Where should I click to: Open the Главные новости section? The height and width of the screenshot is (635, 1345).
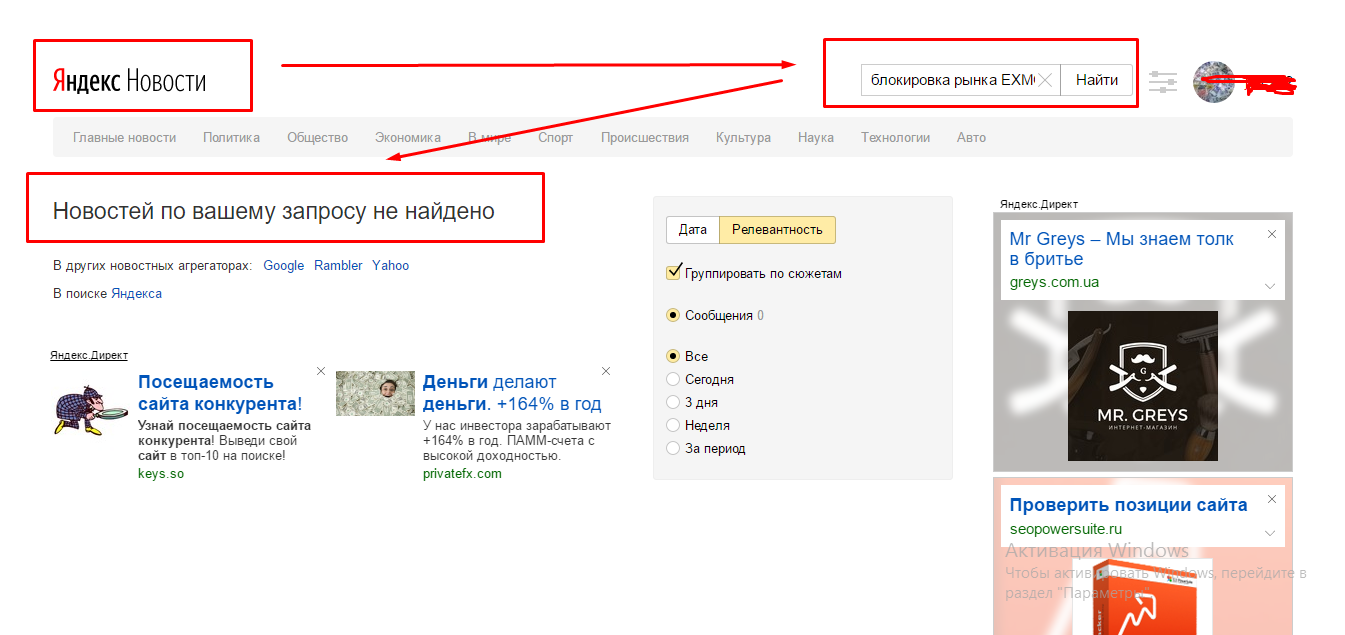(x=124, y=138)
